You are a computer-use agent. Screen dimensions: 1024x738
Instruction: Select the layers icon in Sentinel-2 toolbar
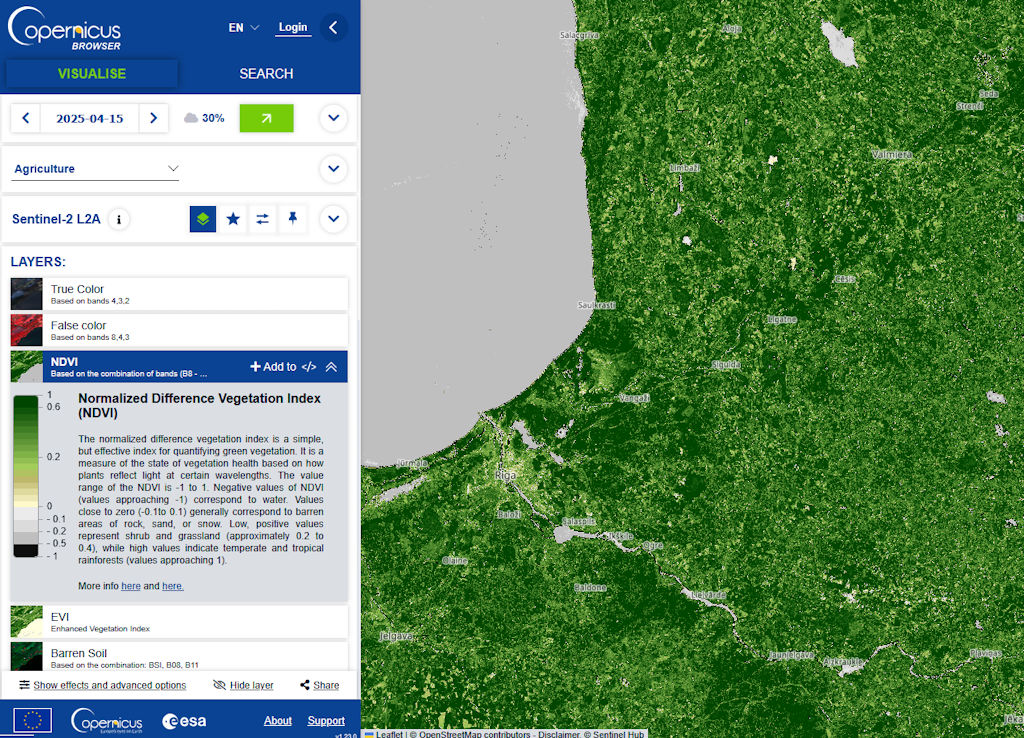pyautogui.click(x=203, y=219)
